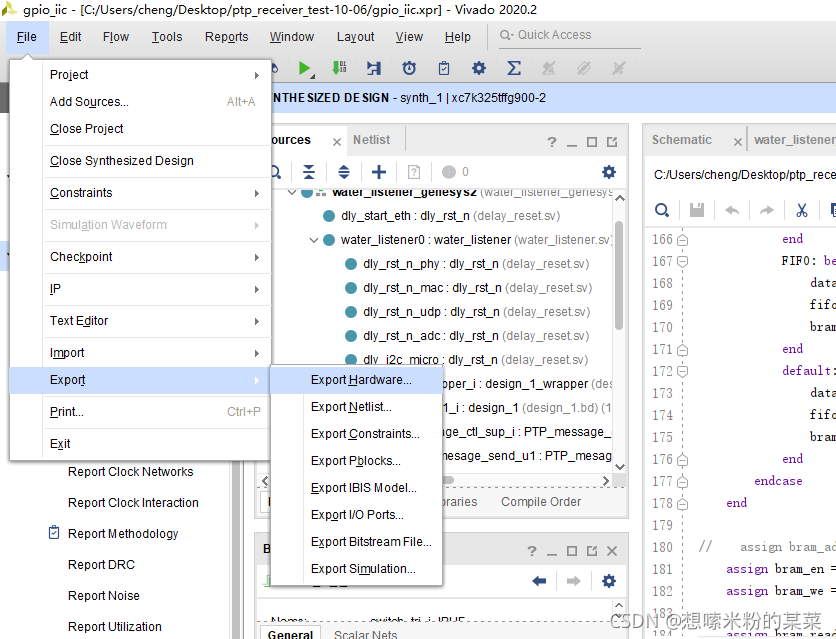Expand all in Sources panel toolbar
The width and height of the screenshot is (836, 639).
tap(344, 172)
